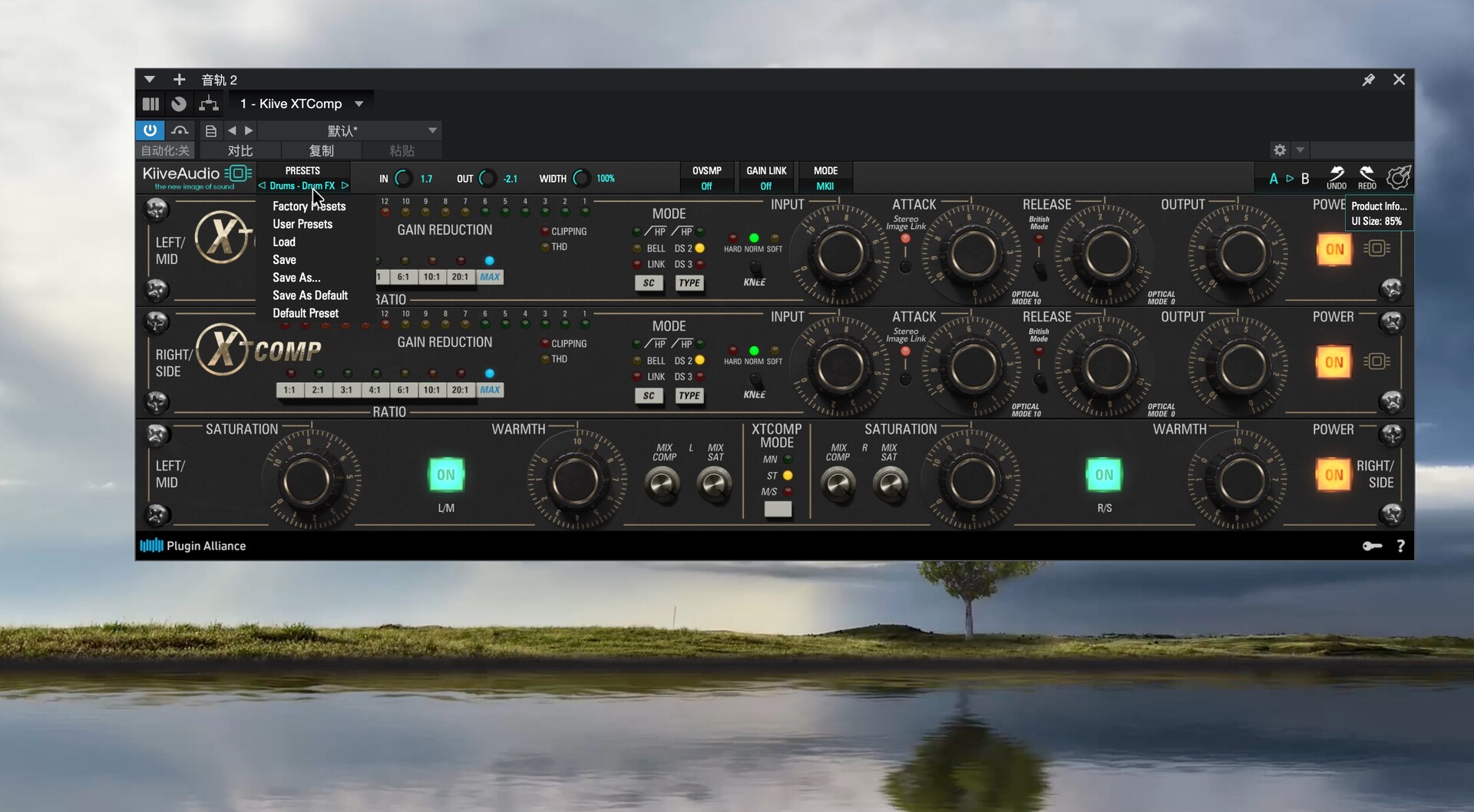
Task: Click the Left/Mid INPUT knob
Action: 841,254
